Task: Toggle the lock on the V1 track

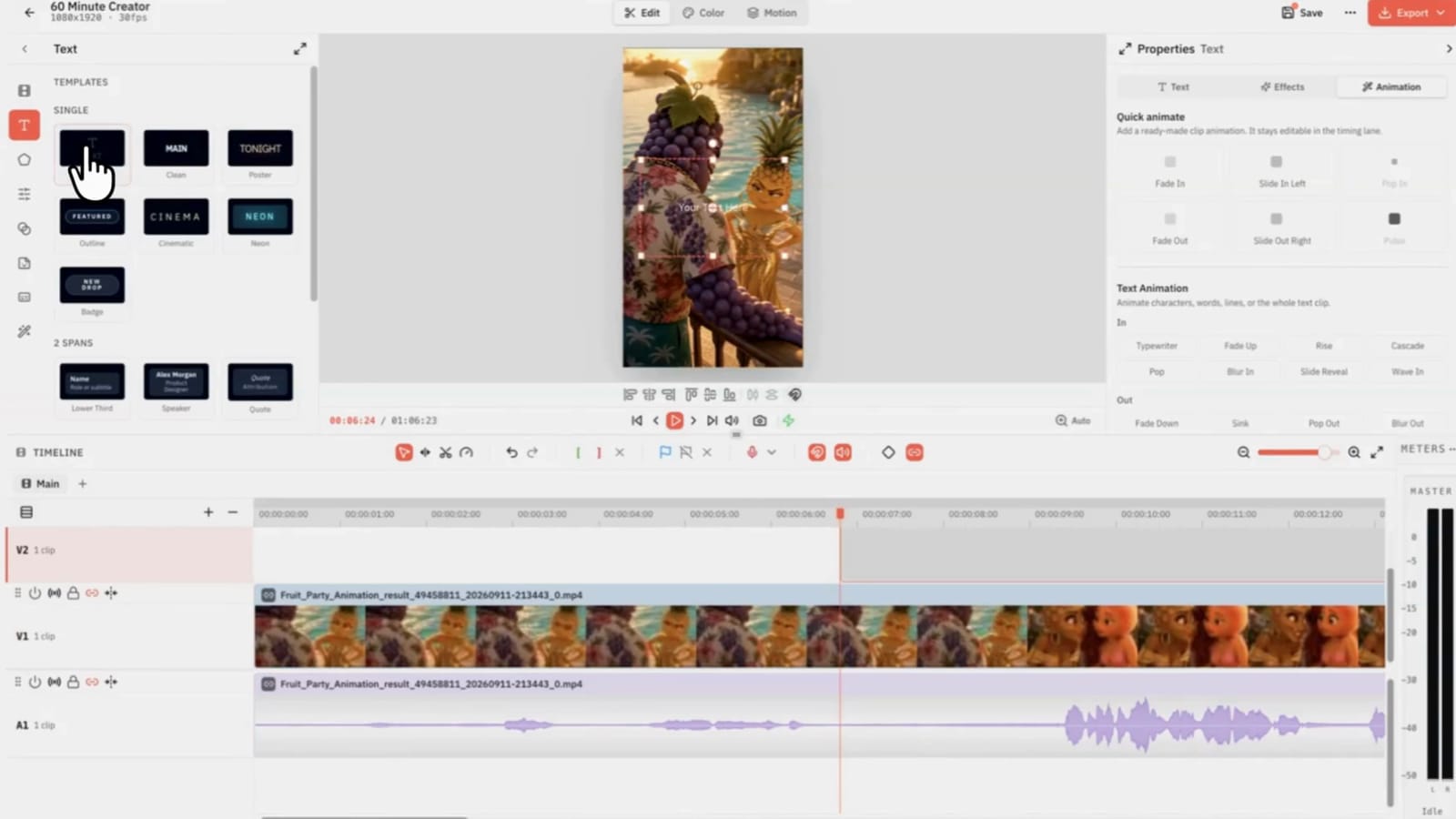Action: 73,593
